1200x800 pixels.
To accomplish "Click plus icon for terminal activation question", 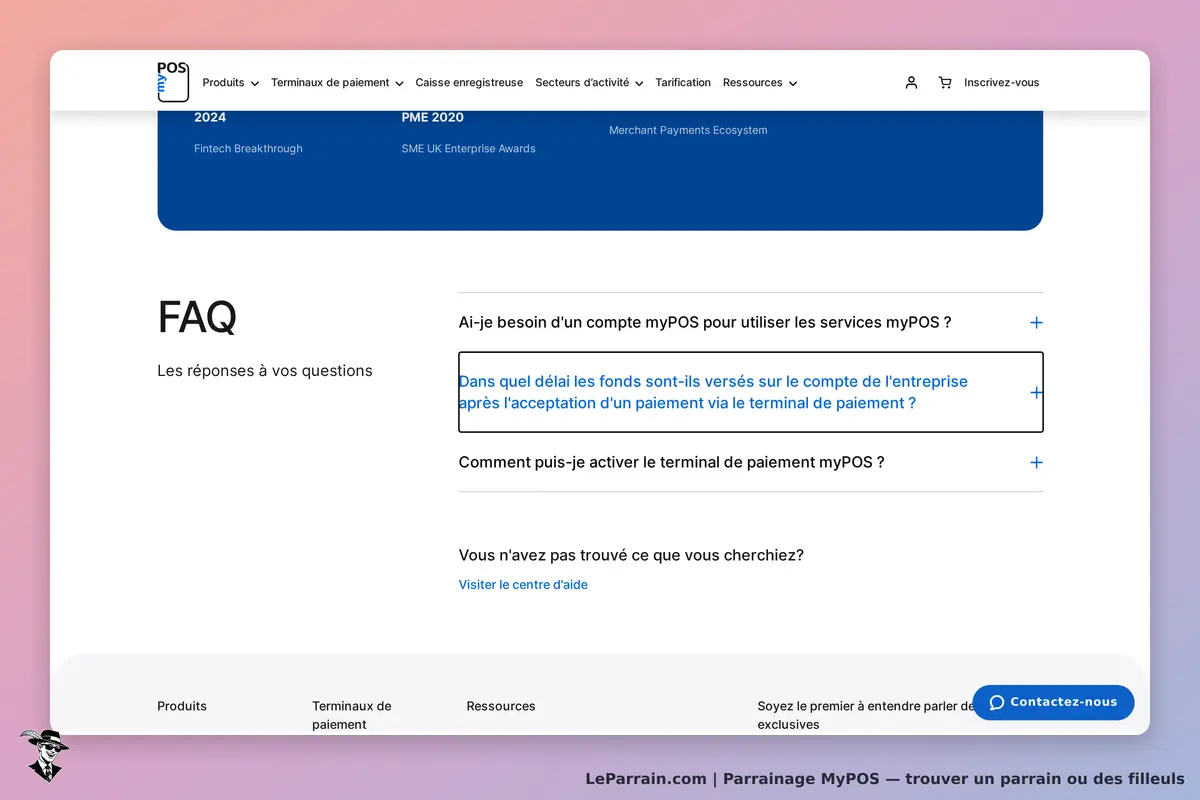I will (1036, 463).
